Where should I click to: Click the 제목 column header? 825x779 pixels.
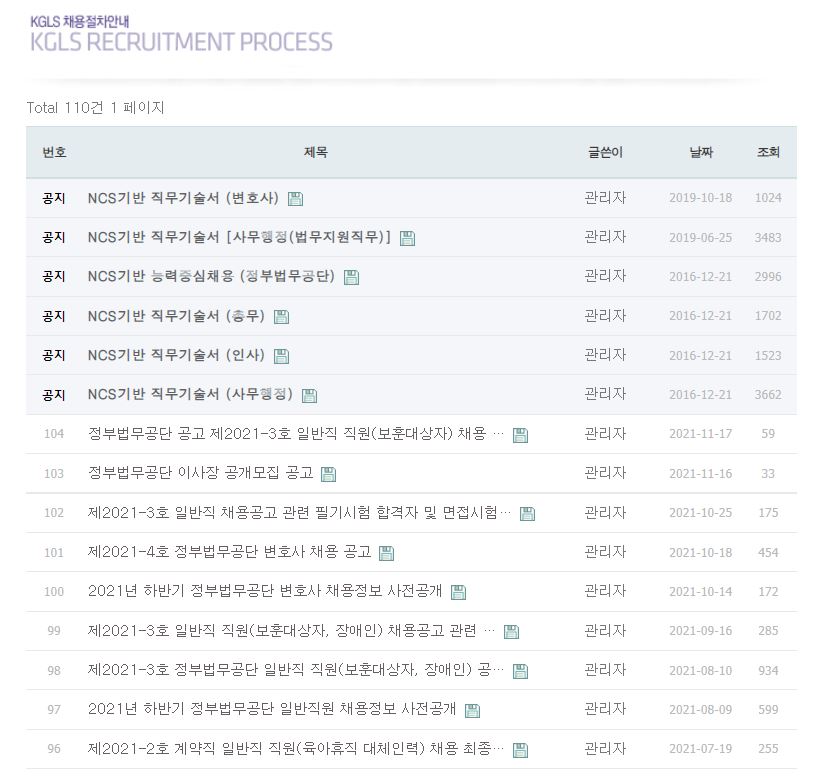(316, 153)
